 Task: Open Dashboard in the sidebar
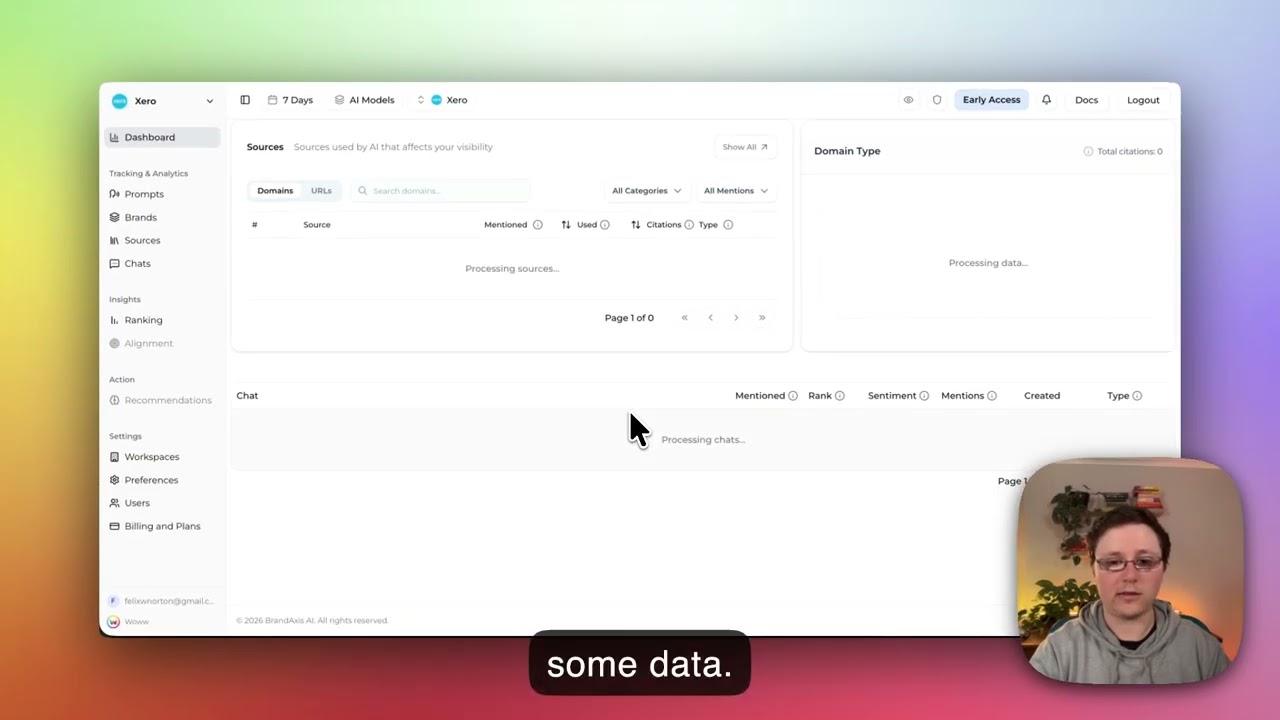(162, 137)
